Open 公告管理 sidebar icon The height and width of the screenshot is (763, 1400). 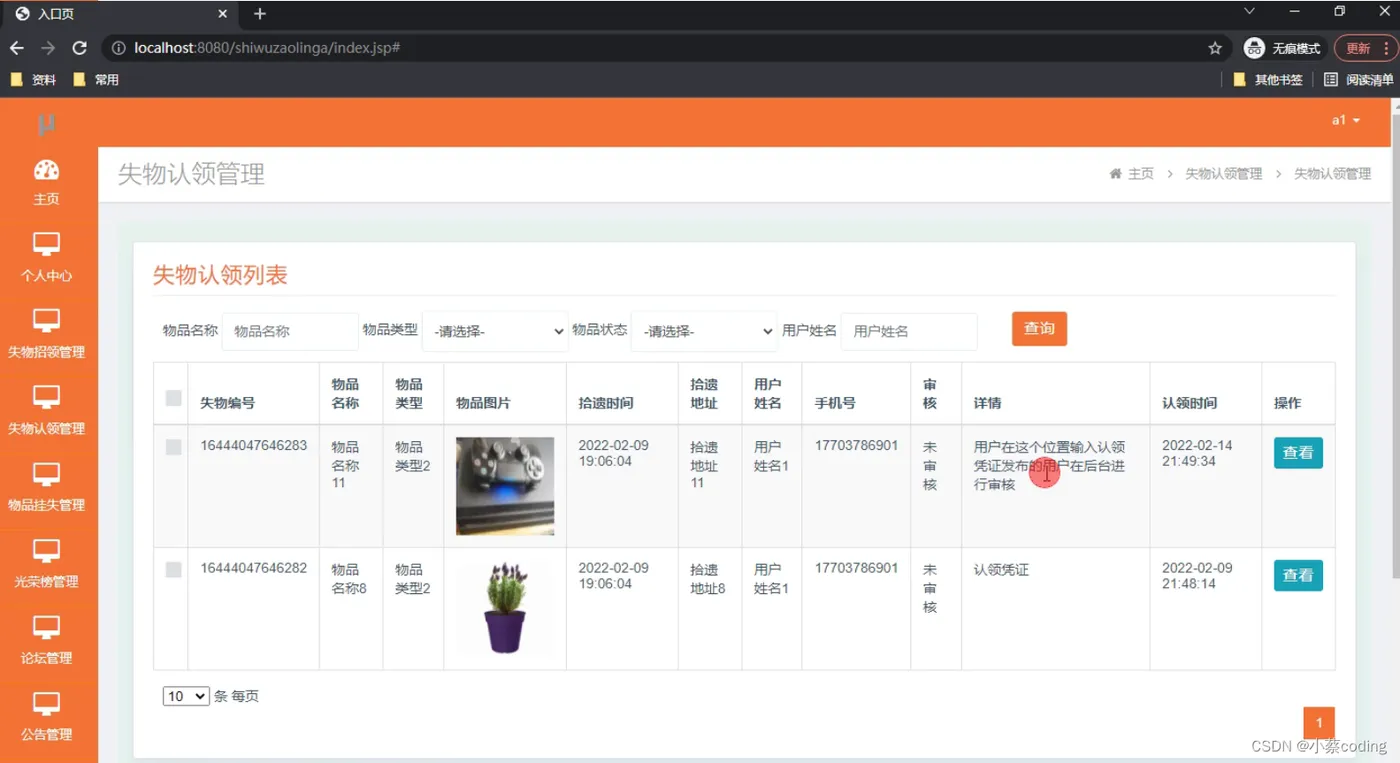47,704
